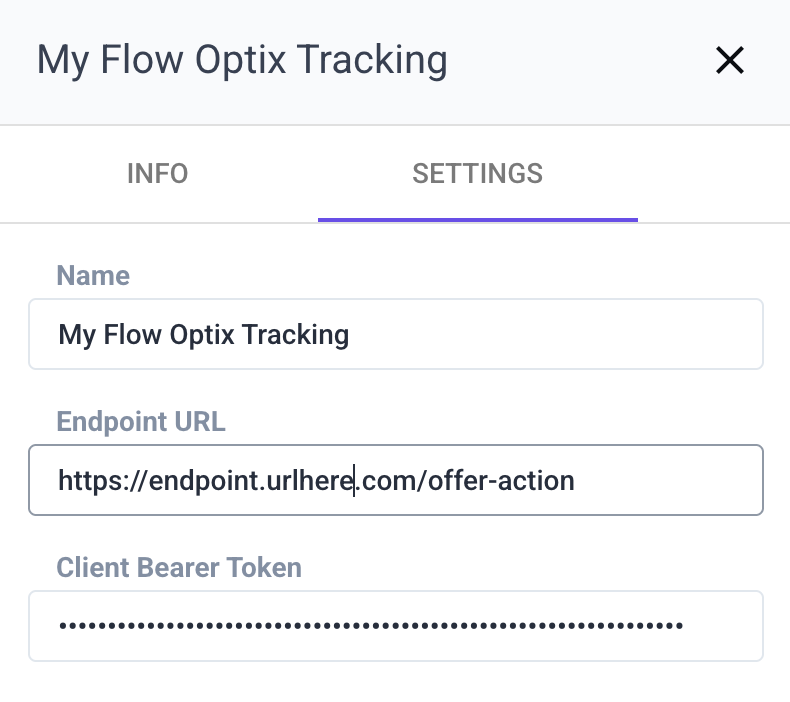Click the masked dots in the token field
Image resolution: width=790 pixels, height=702 pixels.
point(370,626)
